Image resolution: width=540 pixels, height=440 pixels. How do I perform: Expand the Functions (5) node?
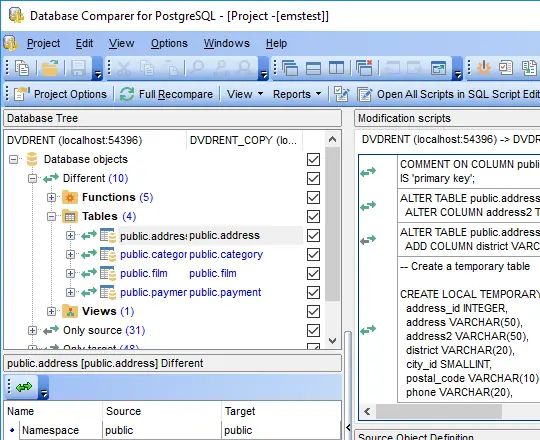pyautogui.click(x=51, y=197)
